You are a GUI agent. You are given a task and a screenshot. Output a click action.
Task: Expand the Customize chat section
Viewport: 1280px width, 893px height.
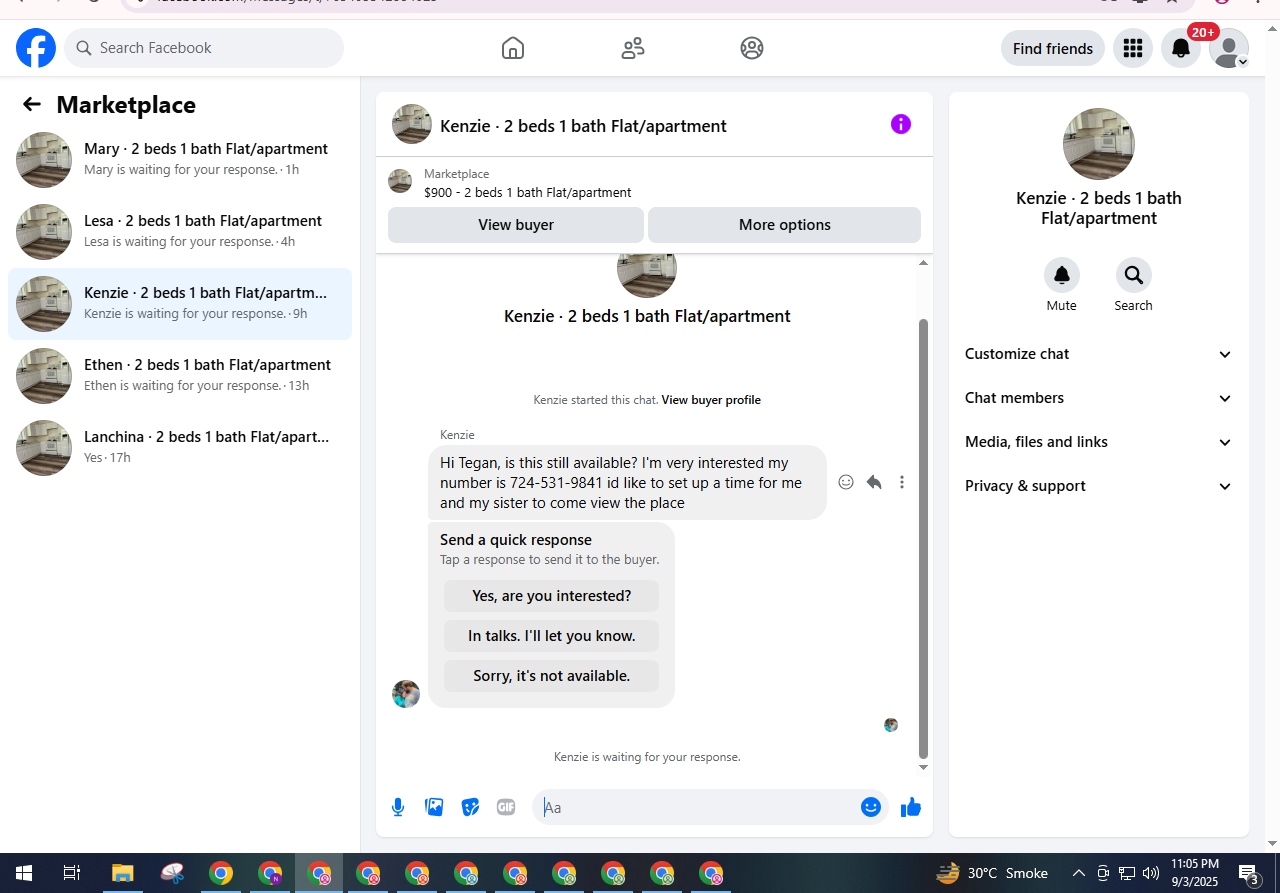click(1099, 354)
